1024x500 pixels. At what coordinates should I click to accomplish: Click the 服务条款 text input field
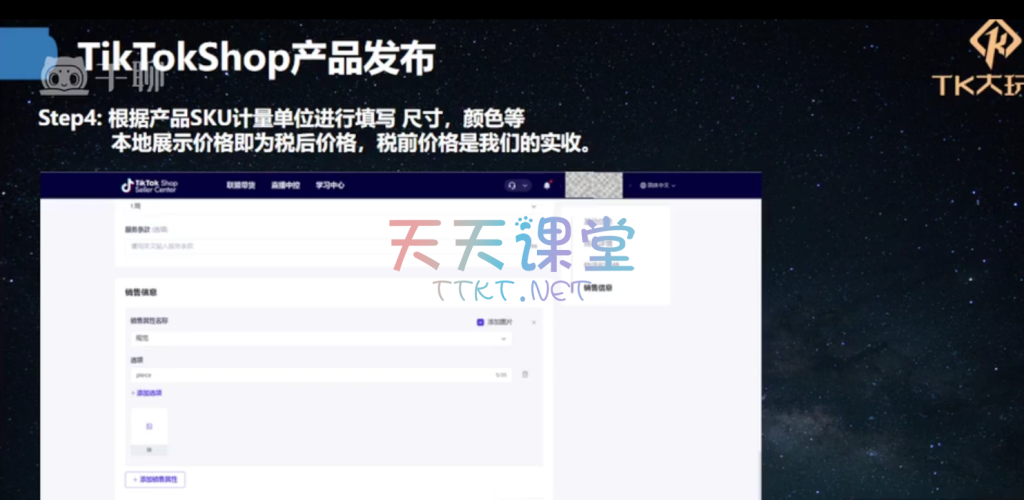coord(320,245)
